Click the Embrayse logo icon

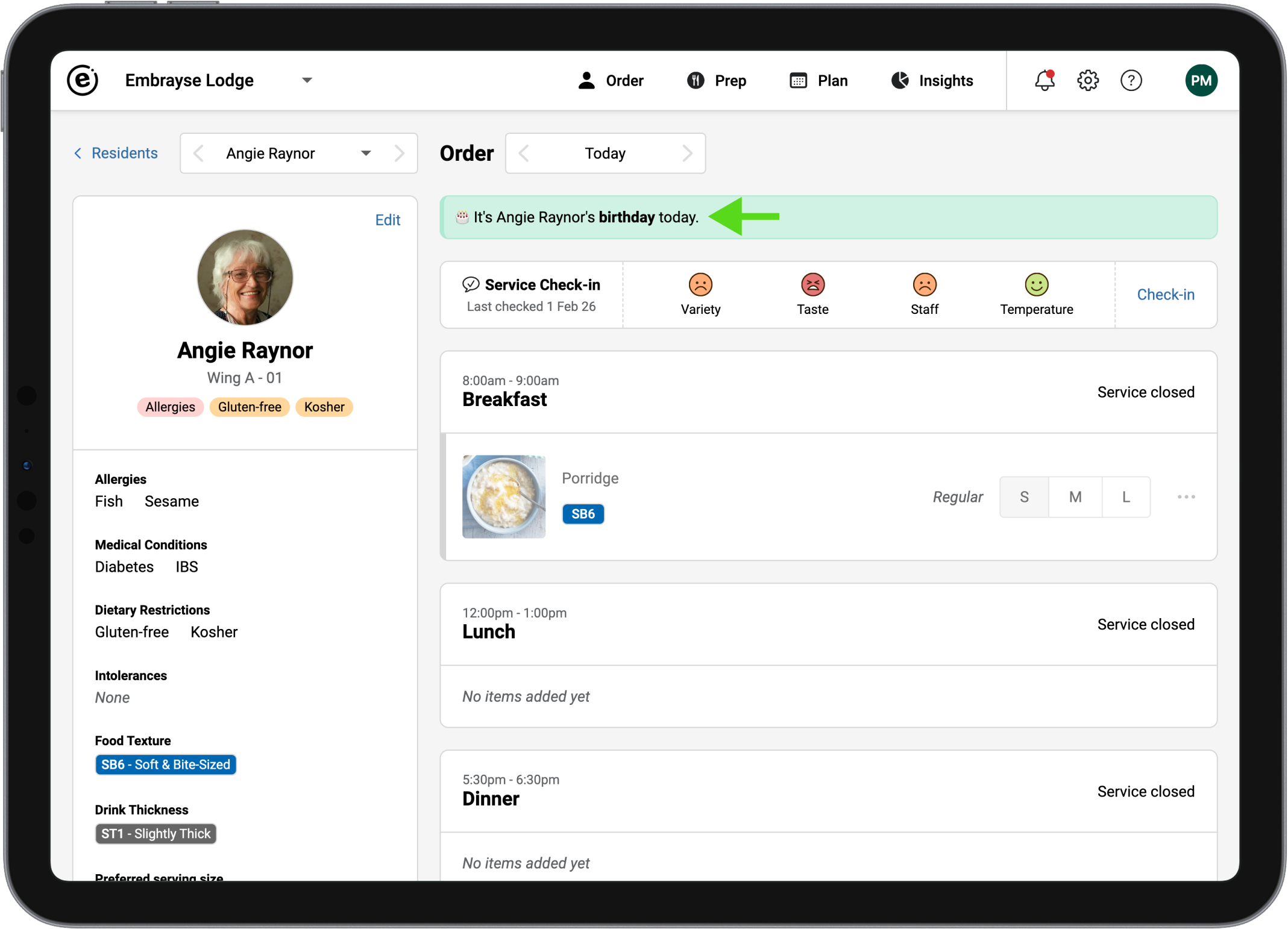pyautogui.click(x=83, y=80)
